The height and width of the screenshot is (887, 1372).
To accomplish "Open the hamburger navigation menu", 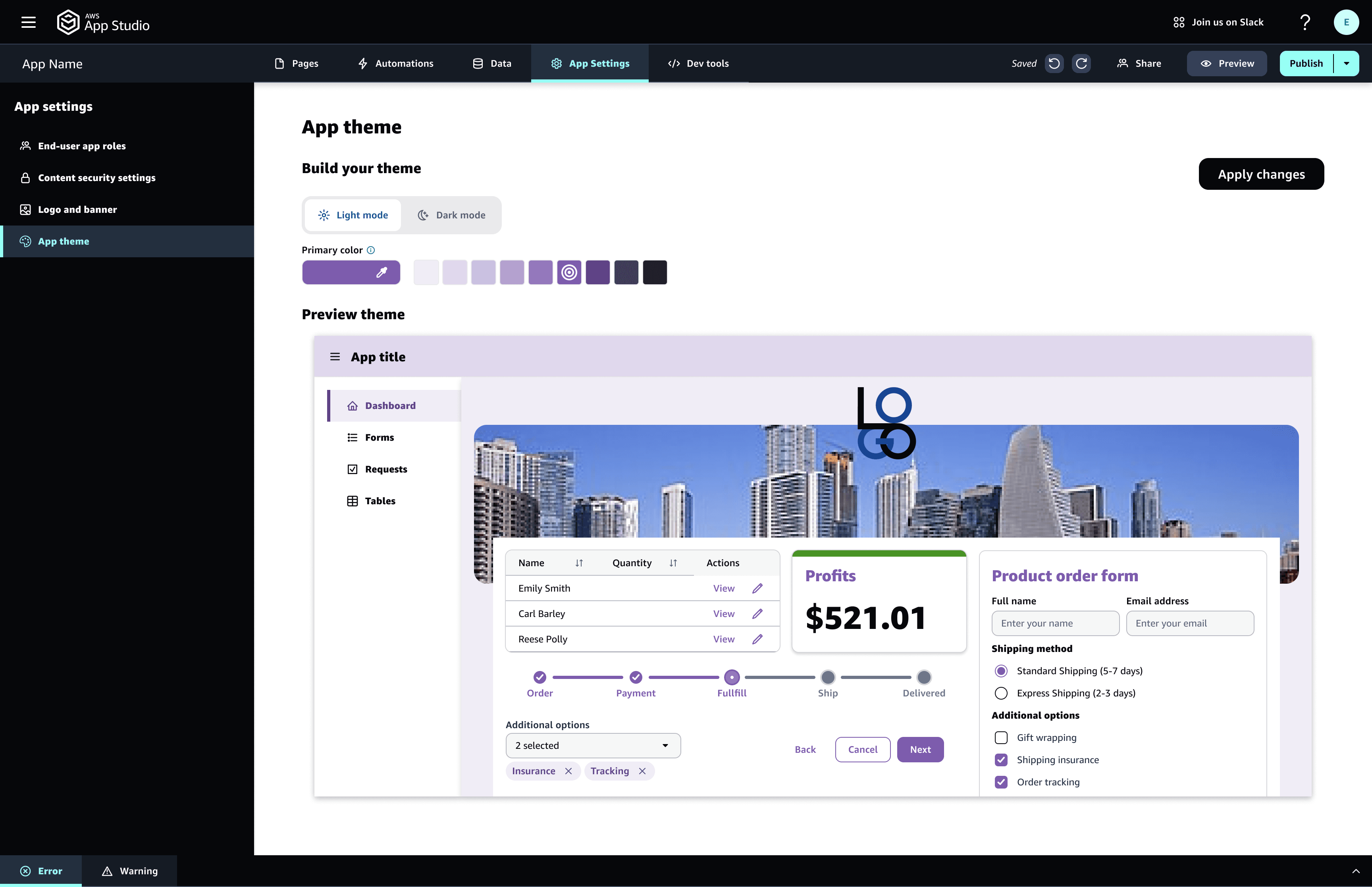I will [28, 23].
